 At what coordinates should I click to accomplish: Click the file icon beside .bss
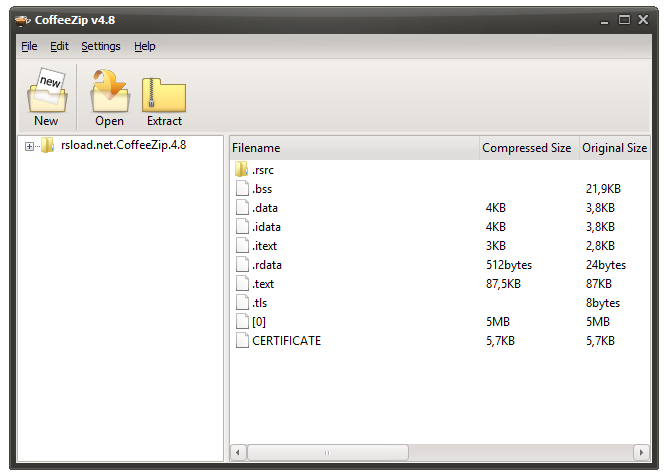[242, 188]
